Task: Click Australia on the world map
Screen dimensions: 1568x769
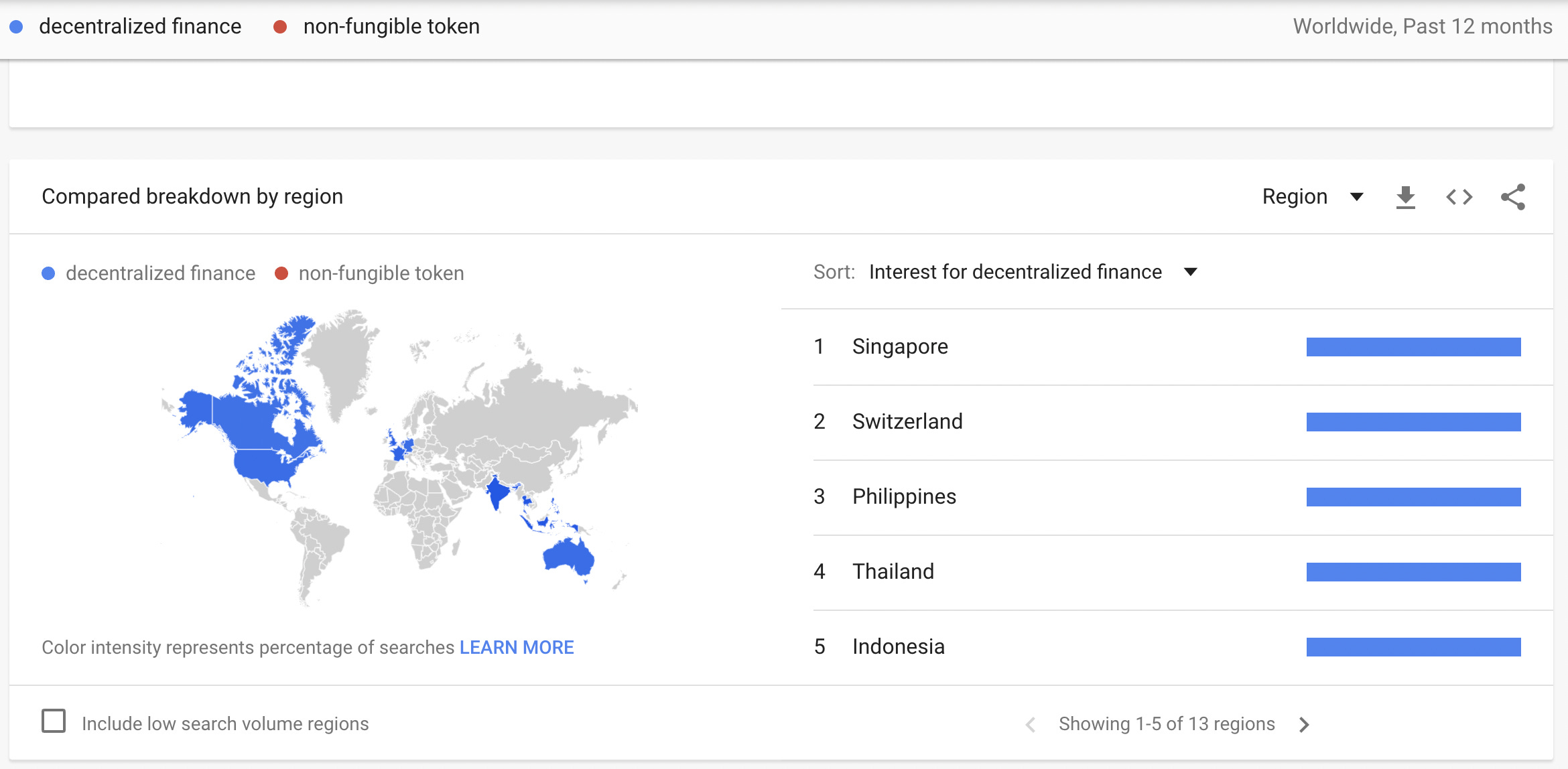Action: point(568,556)
